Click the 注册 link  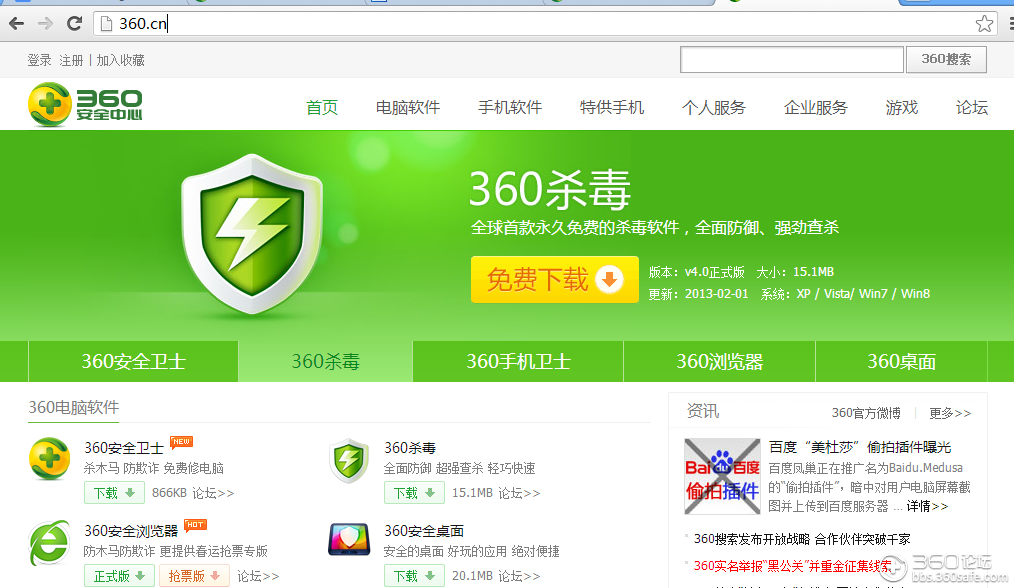point(71,60)
